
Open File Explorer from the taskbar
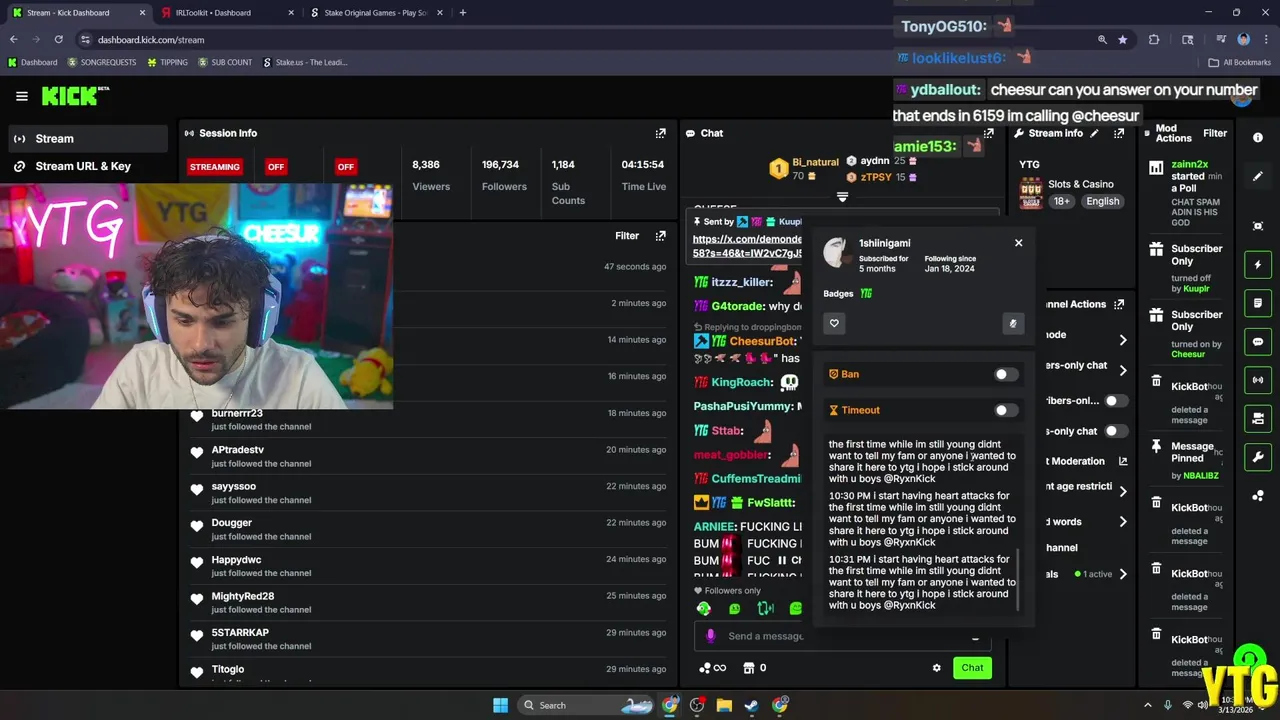724,705
